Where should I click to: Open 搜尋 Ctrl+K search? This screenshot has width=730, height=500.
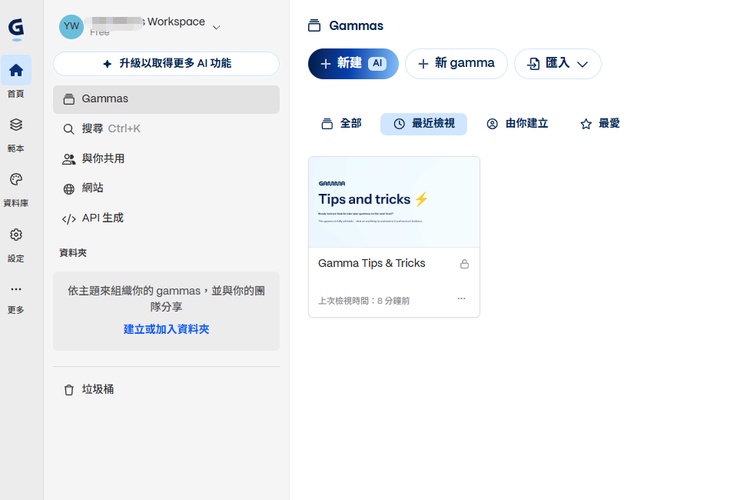(x=166, y=129)
